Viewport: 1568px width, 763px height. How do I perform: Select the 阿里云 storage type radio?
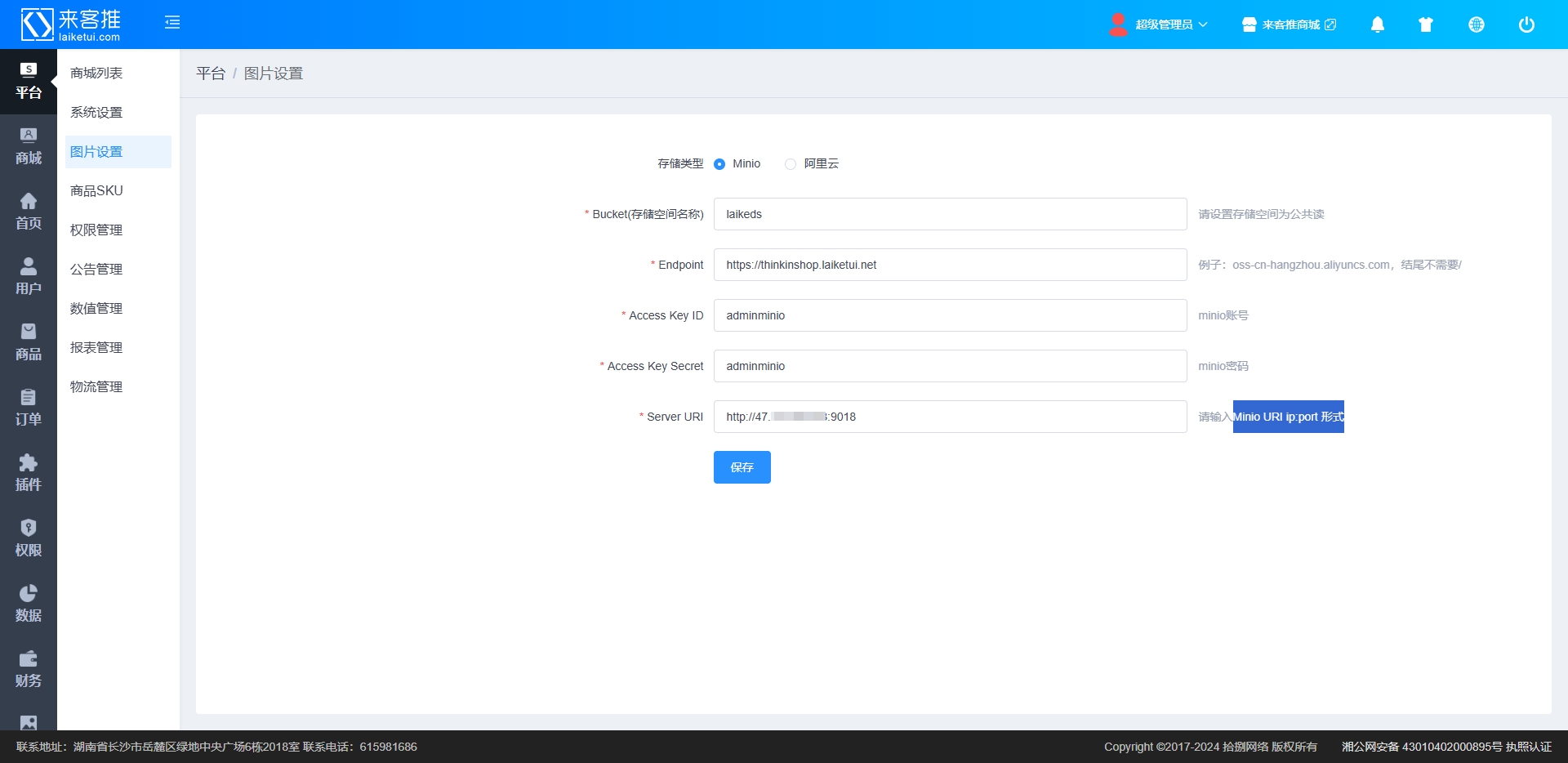(791, 164)
